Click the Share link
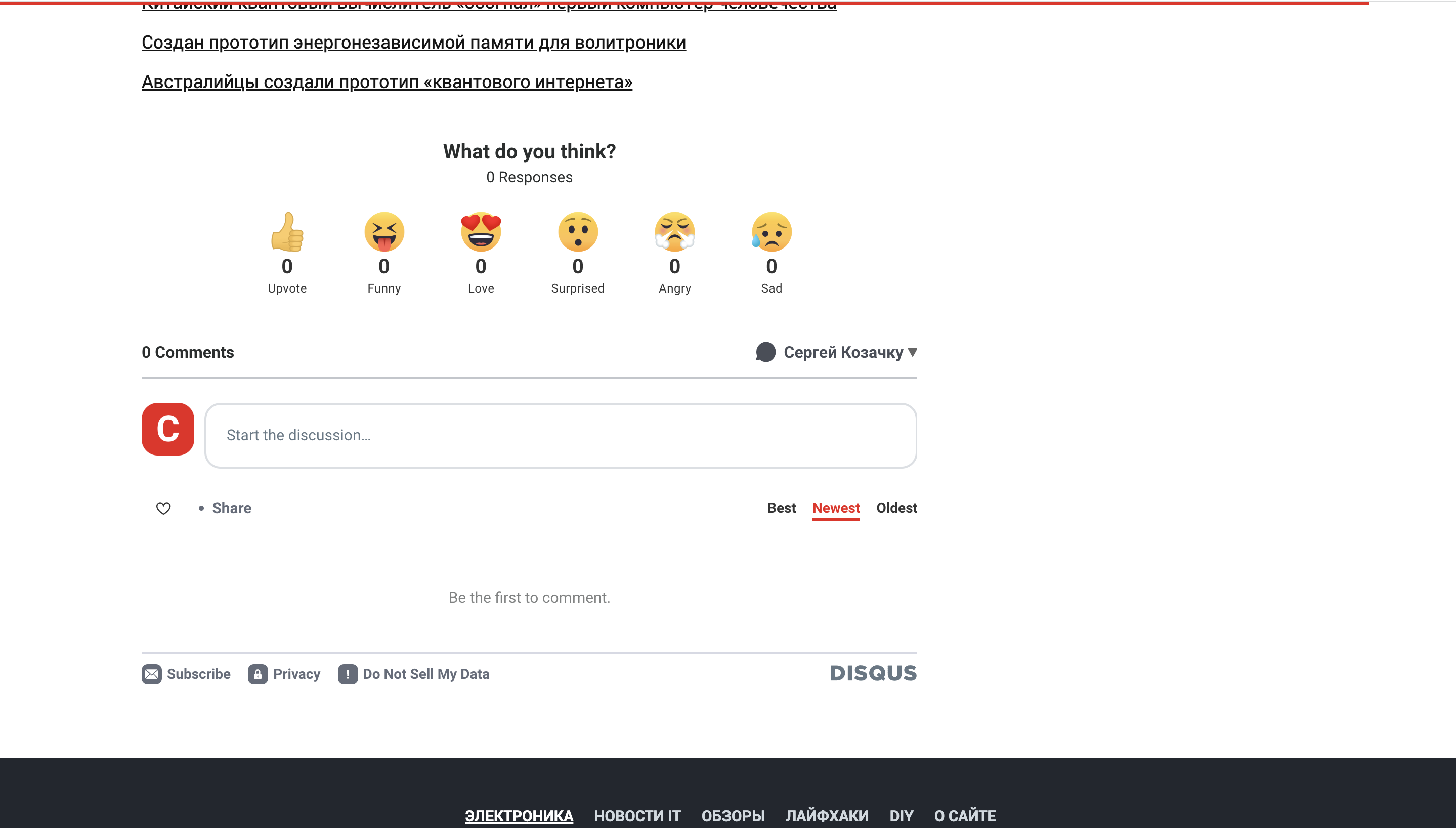 pyautogui.click(x=231, y=508)
